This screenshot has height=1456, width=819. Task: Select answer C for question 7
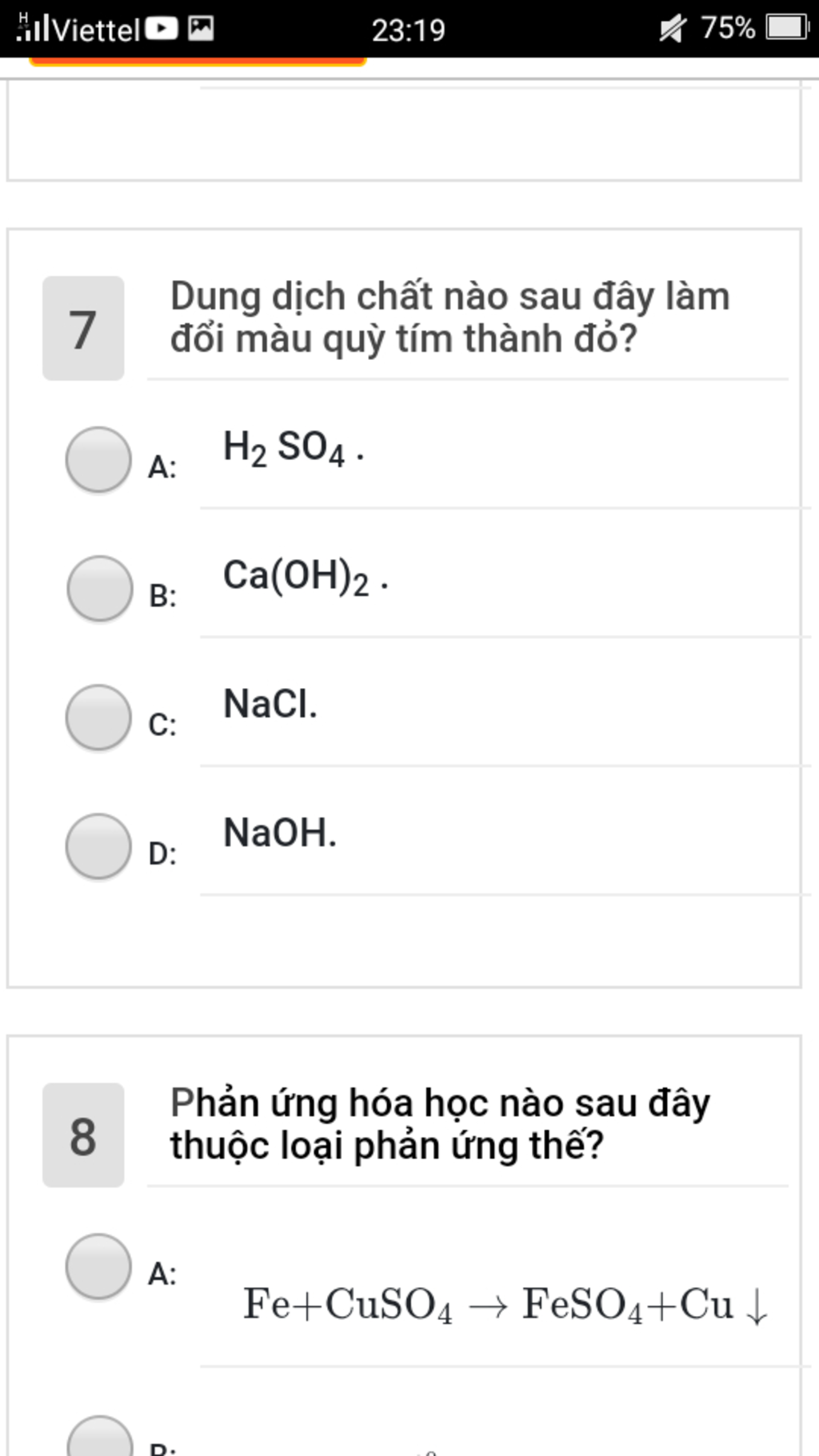pos(98,718)
